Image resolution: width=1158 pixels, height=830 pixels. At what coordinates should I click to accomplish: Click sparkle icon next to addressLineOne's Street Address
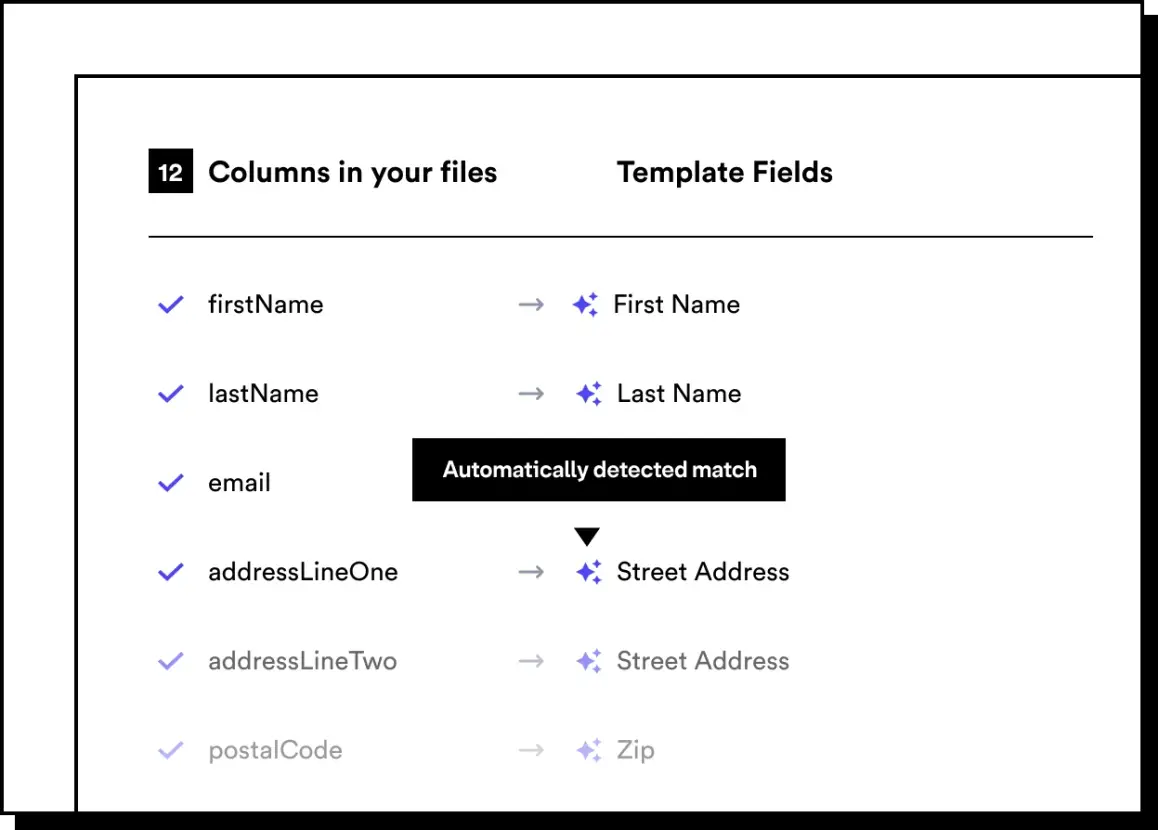[589, 572]
